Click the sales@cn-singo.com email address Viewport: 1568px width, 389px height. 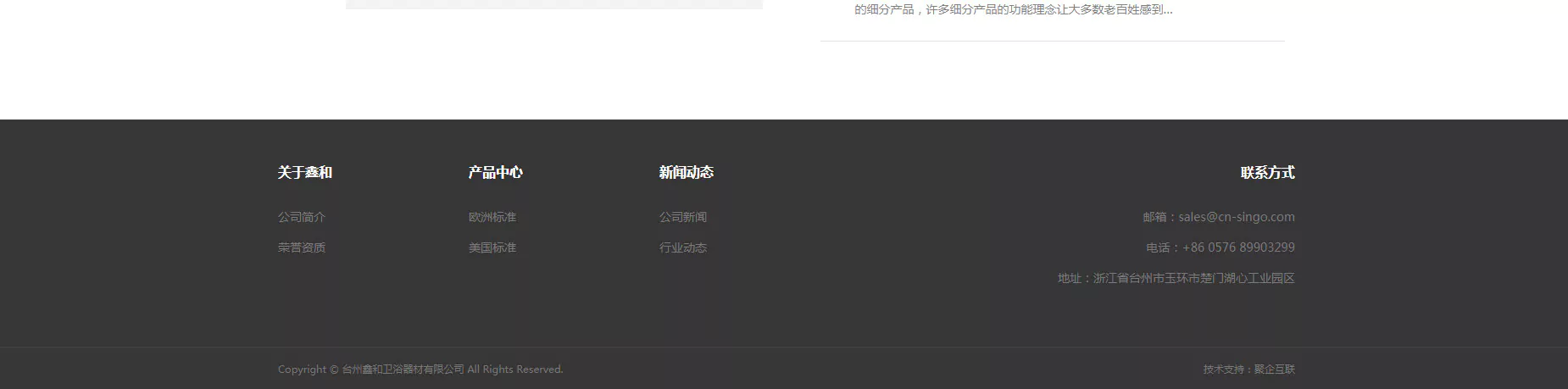1237,217
